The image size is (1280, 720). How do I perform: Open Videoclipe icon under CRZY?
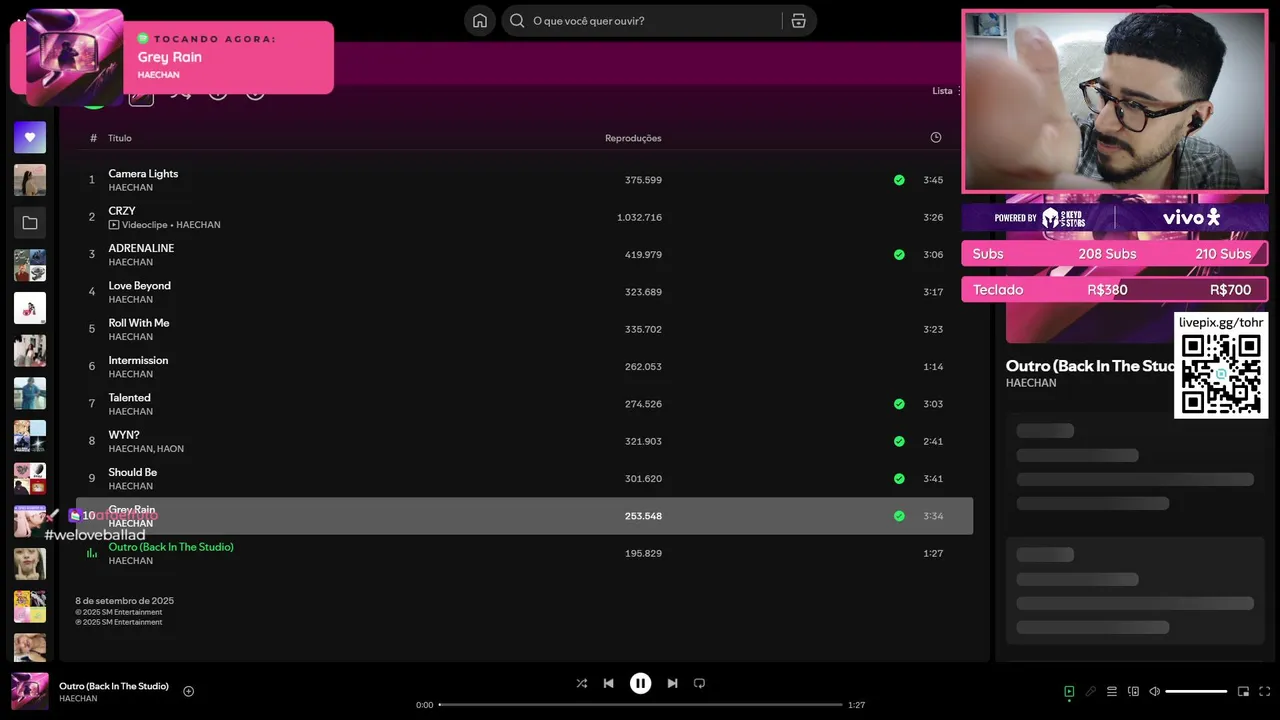click(x=114, y=225)
